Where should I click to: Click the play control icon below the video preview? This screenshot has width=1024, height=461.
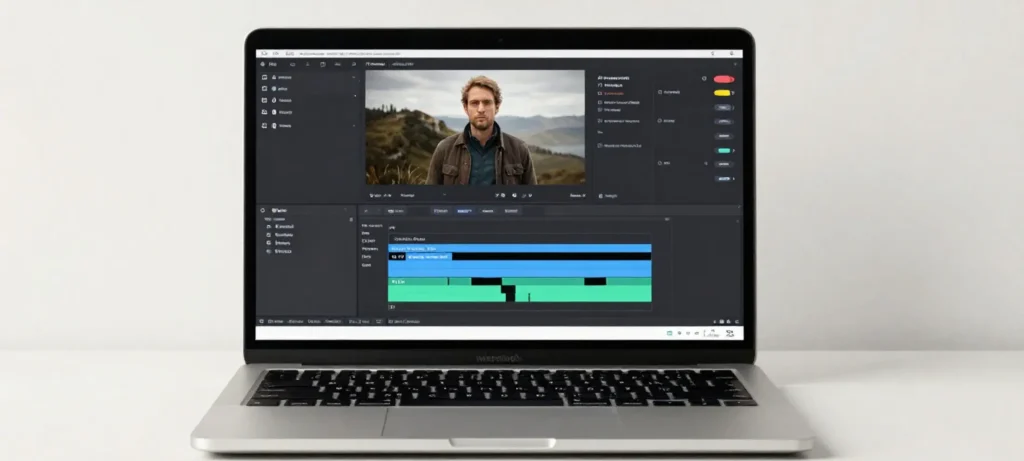point(503,195)
